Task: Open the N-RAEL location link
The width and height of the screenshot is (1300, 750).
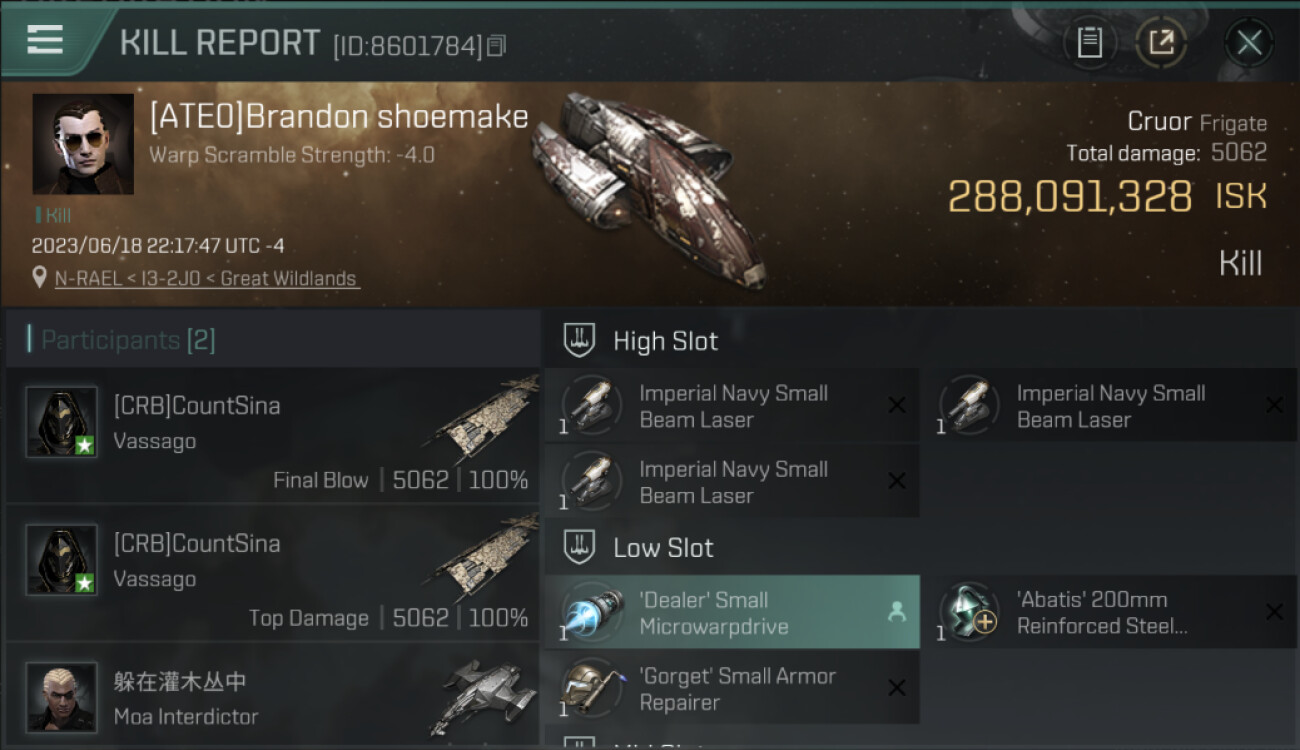Action: 207,279
